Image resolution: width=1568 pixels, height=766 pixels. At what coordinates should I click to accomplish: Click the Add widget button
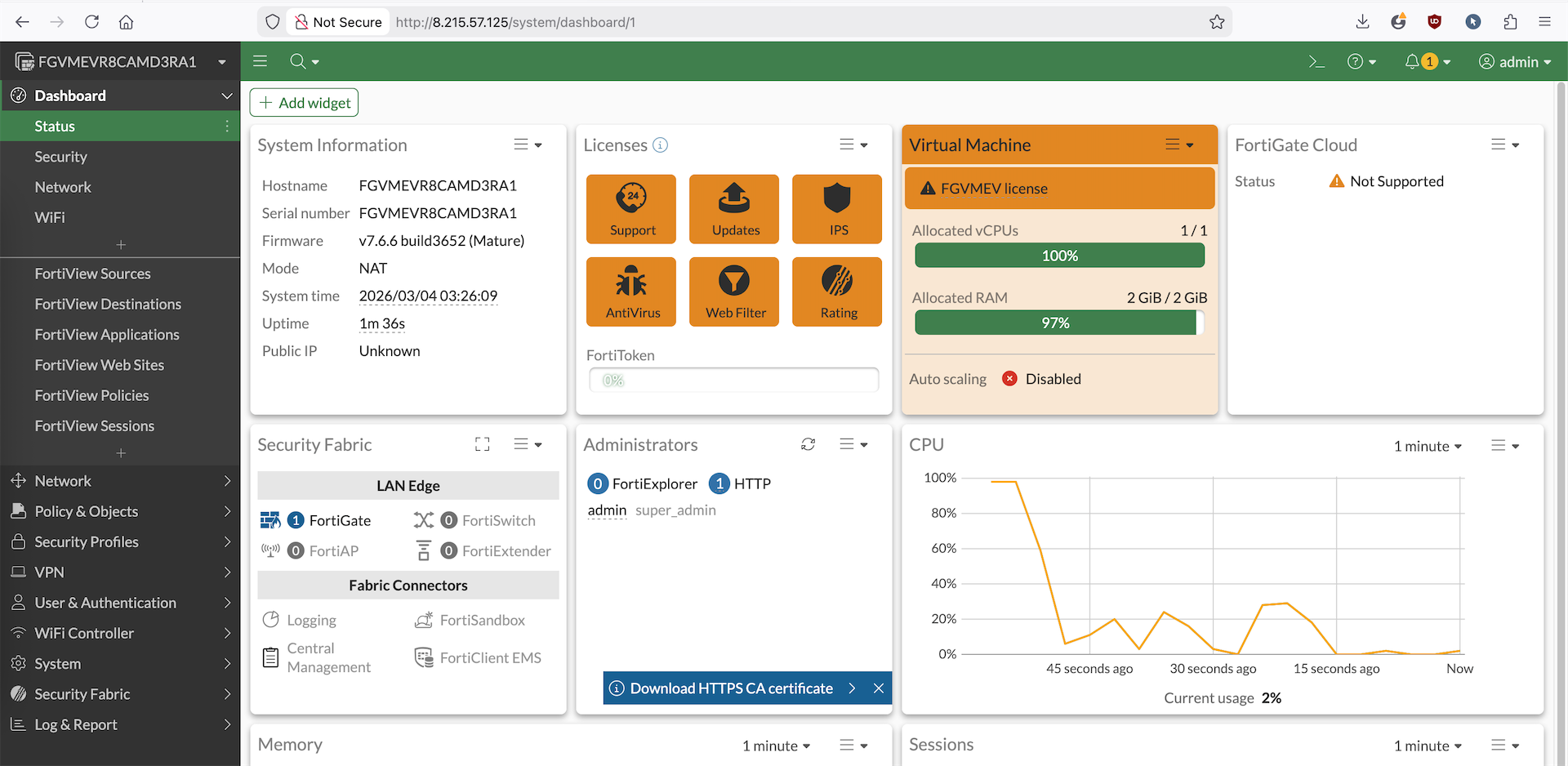tap(304, 103)
